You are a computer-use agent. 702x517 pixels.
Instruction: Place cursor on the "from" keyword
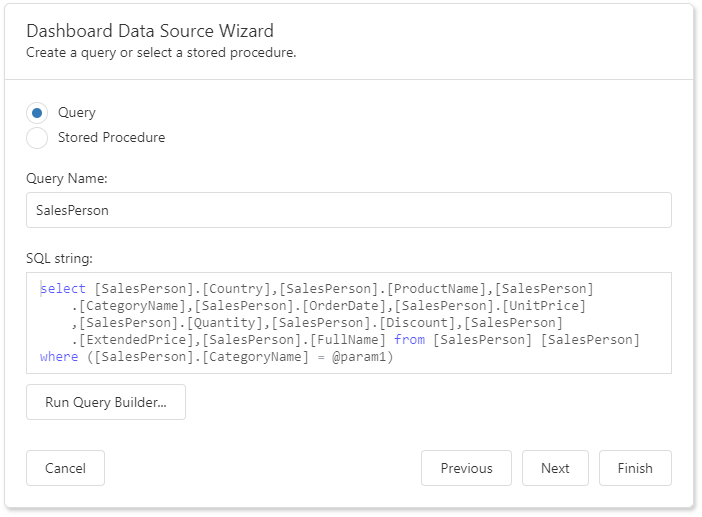(409, 340)
